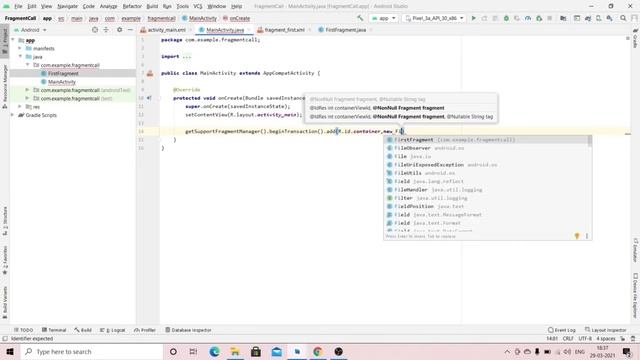Open the VCS menu
The width and height of the screenshot is (640, 360).
198,6
